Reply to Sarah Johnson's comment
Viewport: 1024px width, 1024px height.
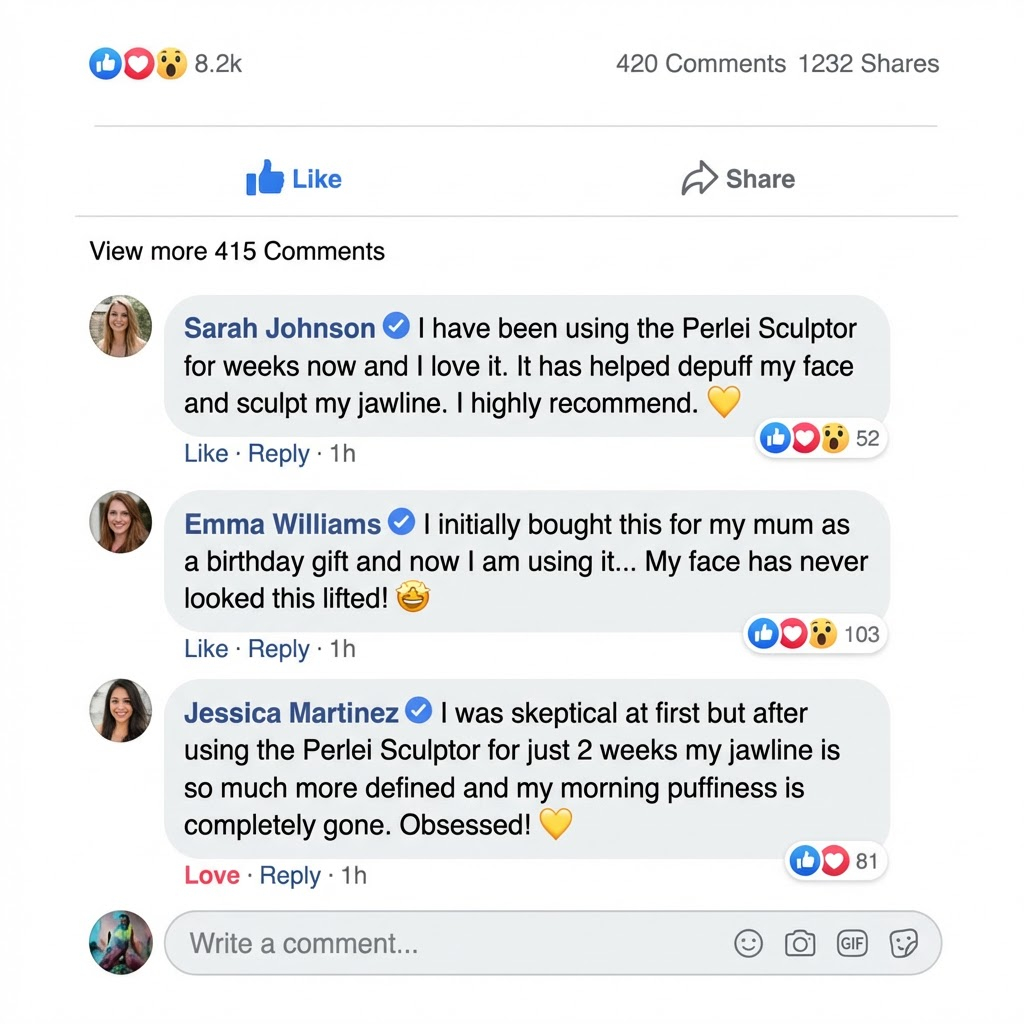tap(278, 454)
